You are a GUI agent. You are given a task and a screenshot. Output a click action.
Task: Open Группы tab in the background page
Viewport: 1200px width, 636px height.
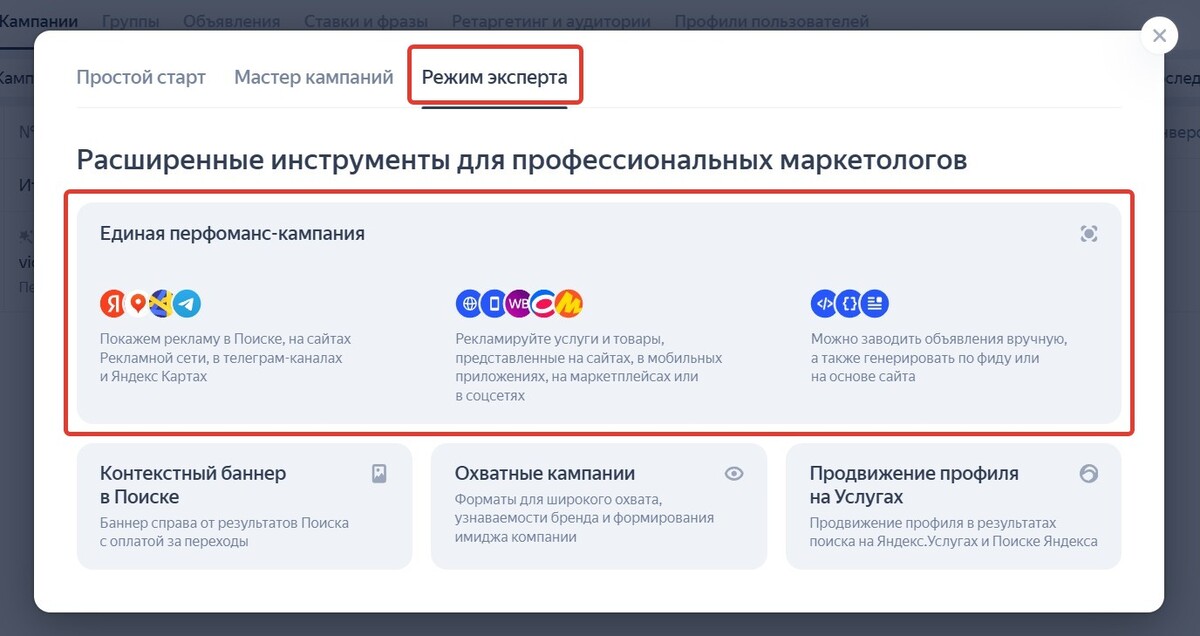pyautogui.click(x=130, y=20)
